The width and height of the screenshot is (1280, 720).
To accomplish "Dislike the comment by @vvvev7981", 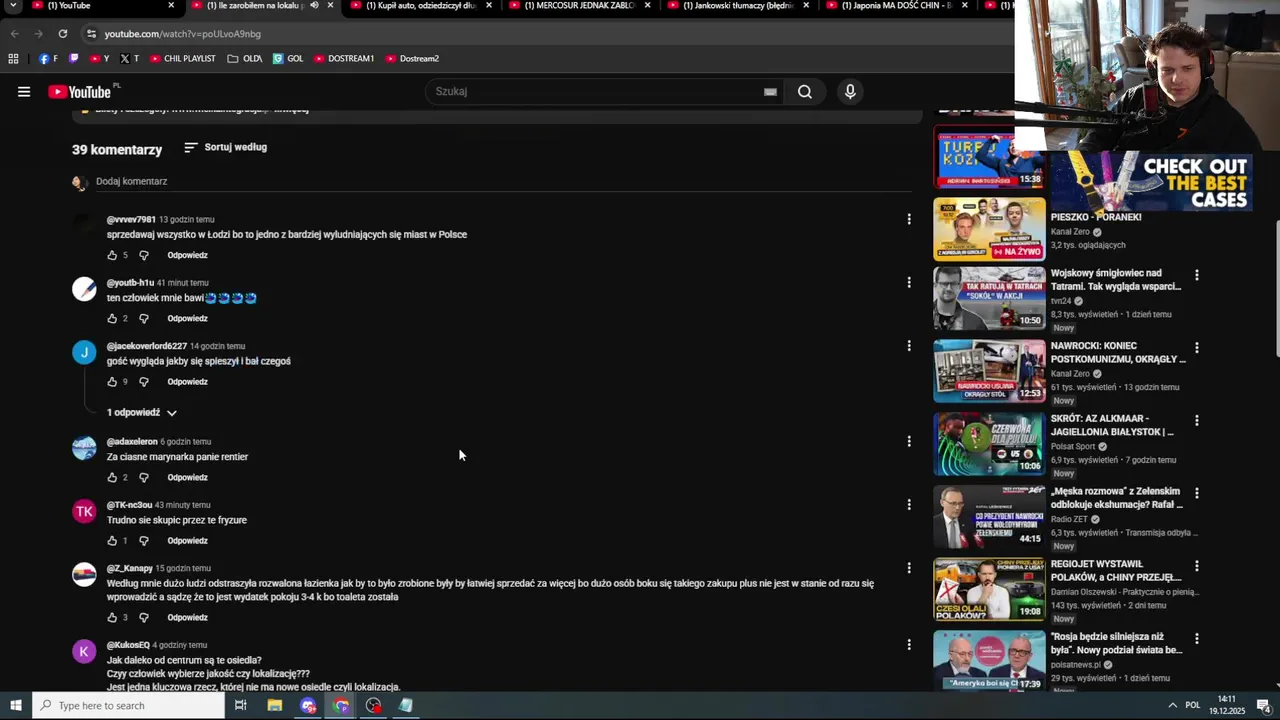I will pyautogui.click(x=144, y=255).
